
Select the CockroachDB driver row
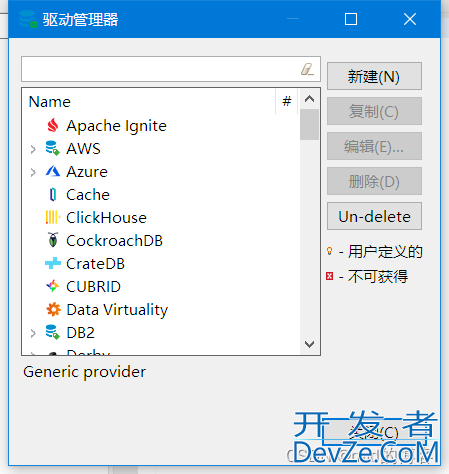pos(161,240)
